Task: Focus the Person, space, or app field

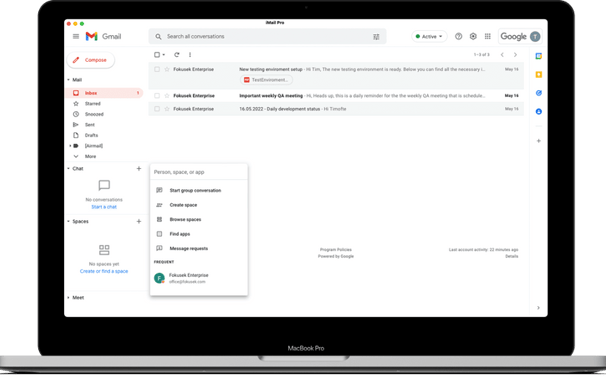Action: coord(199,172)
